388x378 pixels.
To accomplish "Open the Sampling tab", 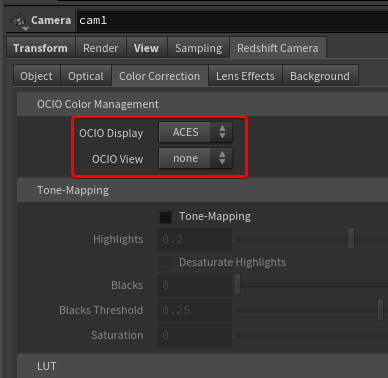I will click(x=198, y=48).
